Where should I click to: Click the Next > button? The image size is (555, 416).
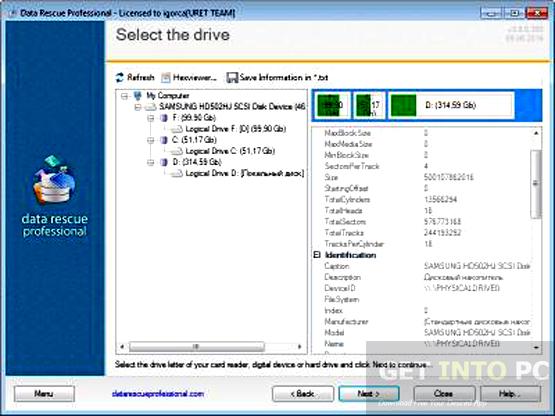coord(369,394)
